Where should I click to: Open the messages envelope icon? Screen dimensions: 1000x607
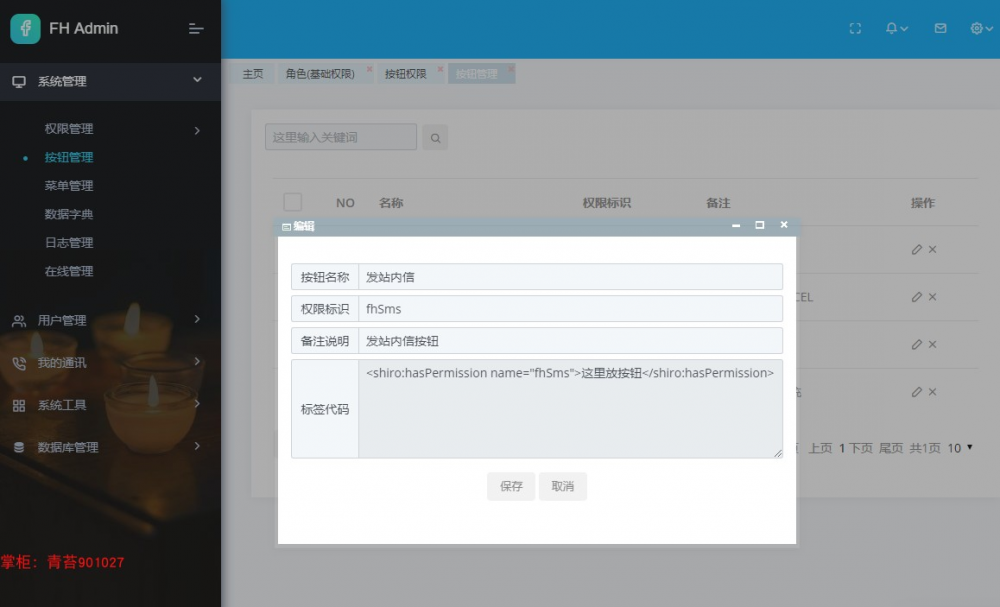pos(939,28)
